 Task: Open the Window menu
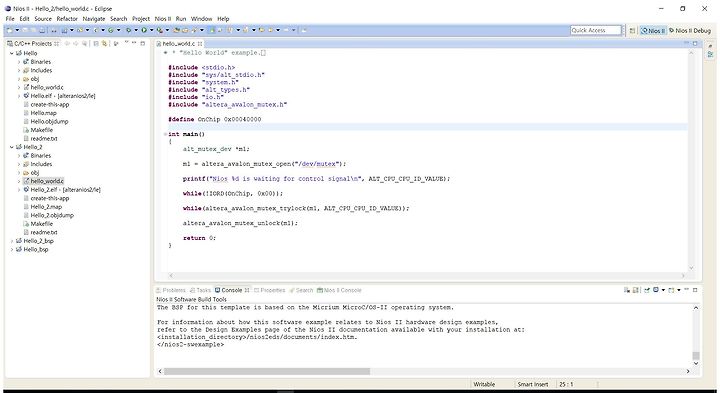click(x=201, y=19)
